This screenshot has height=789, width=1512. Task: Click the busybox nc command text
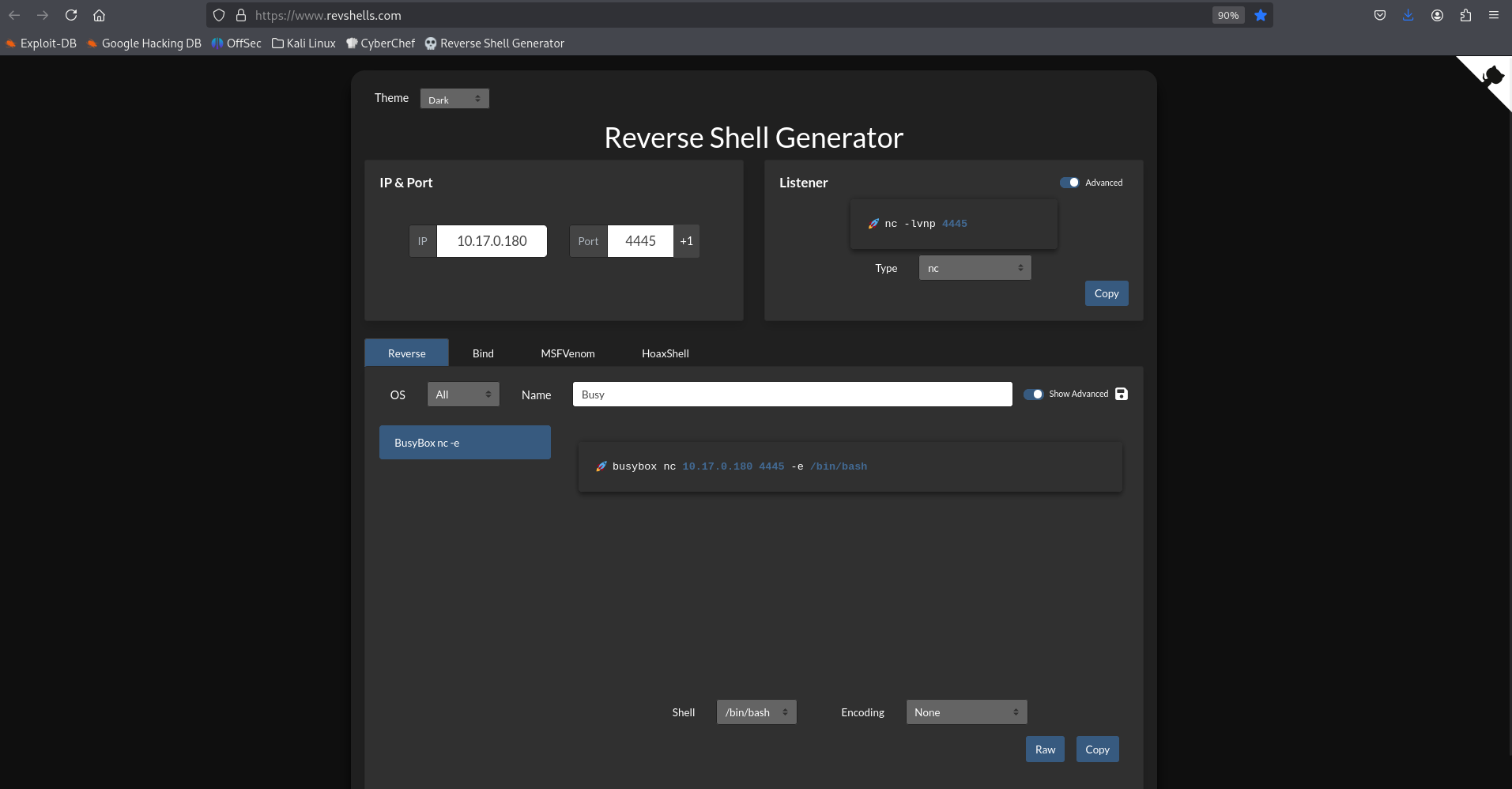click(x=740, y=466)
